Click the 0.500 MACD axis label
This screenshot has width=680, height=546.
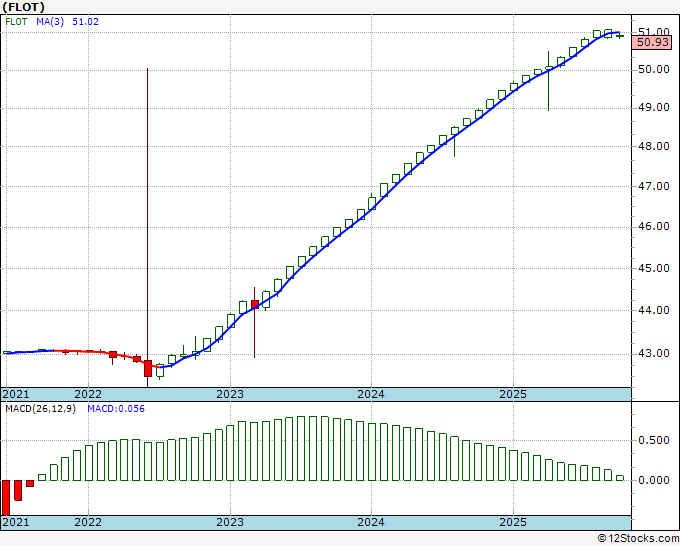click(x=654, y=441)
